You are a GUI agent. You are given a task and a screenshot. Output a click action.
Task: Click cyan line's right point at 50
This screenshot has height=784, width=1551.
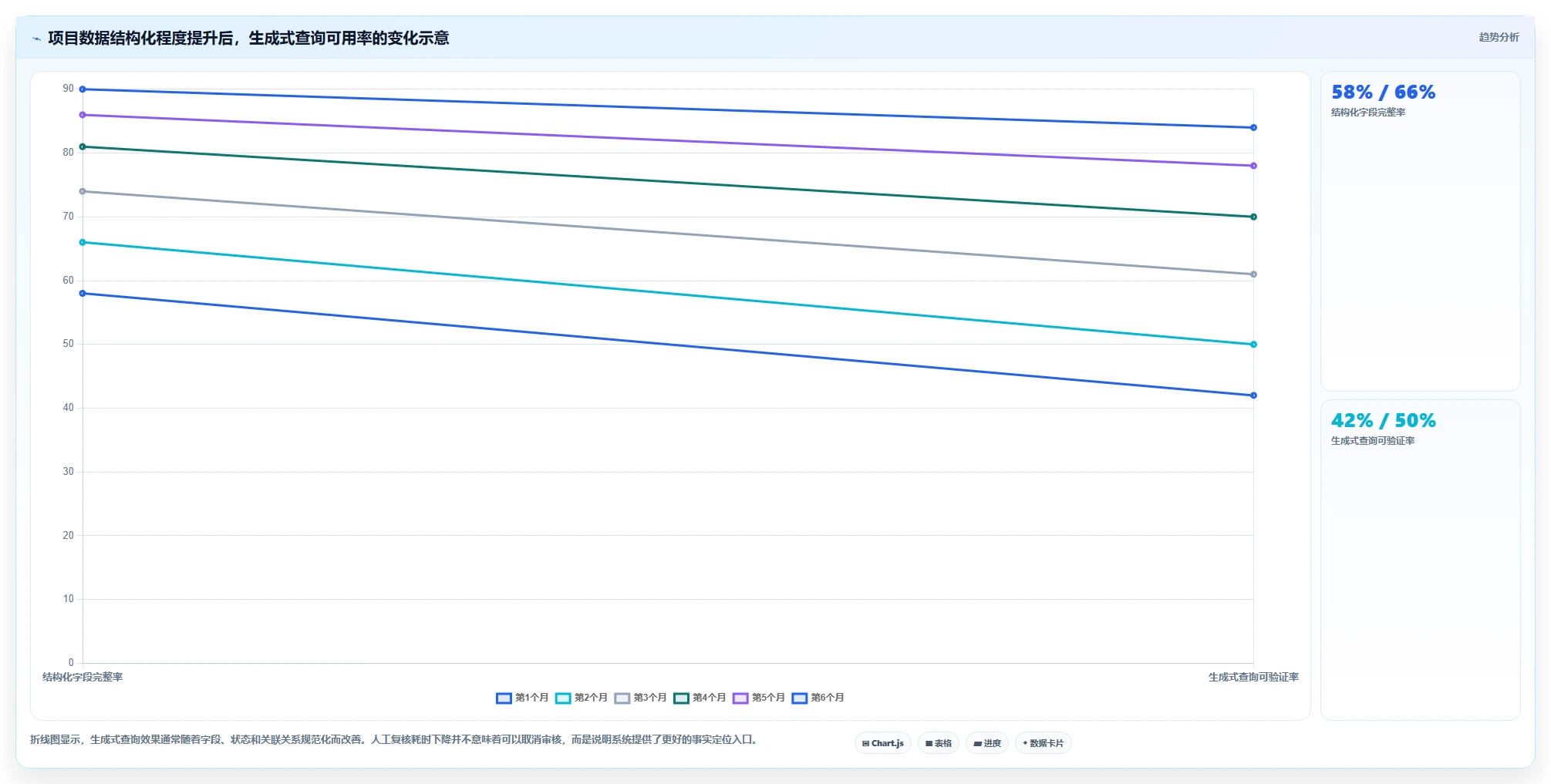click(x=1253, y=345)
